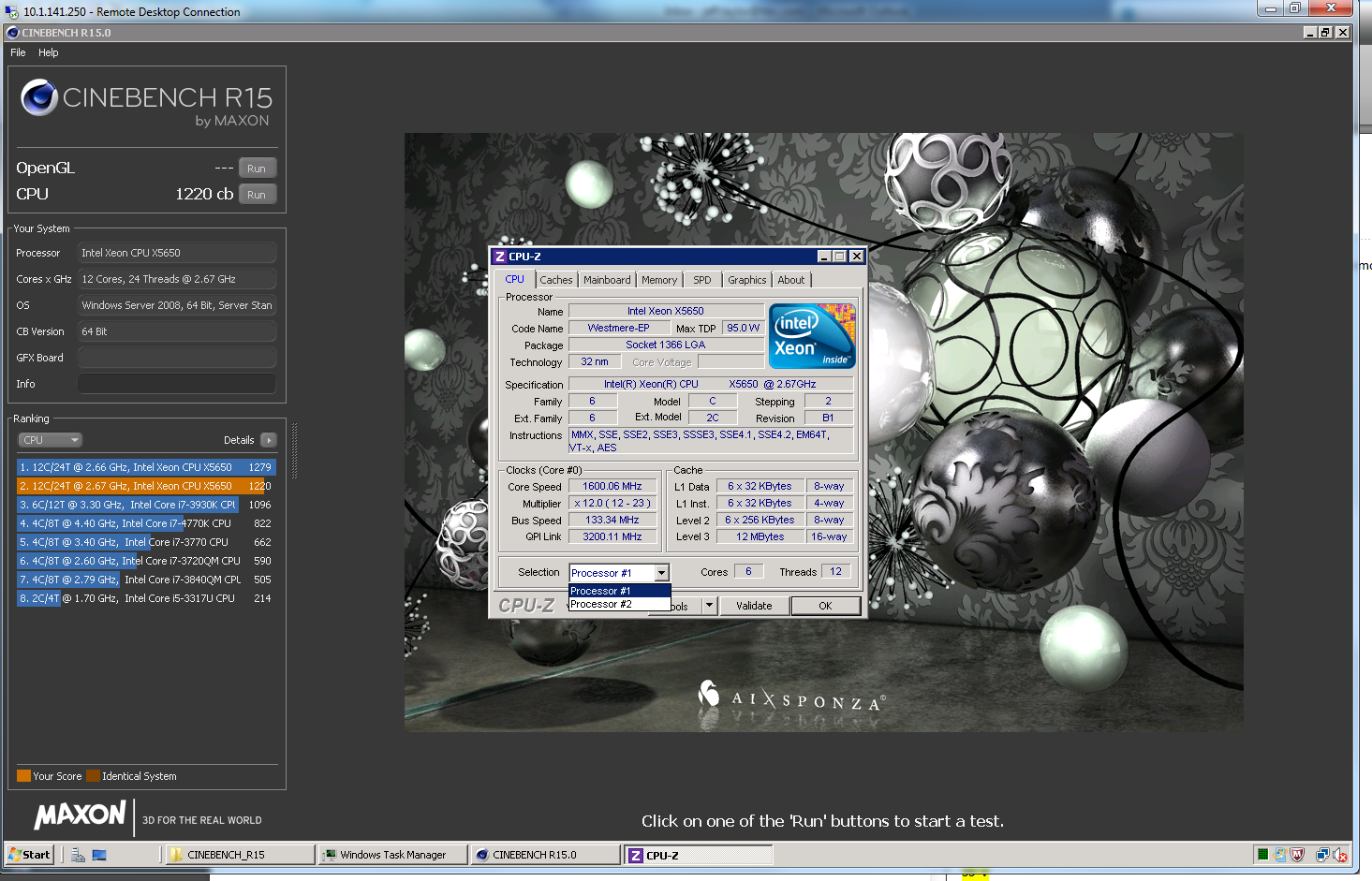
Task: Open the Help menu
Action: click(x=49, y=52)
